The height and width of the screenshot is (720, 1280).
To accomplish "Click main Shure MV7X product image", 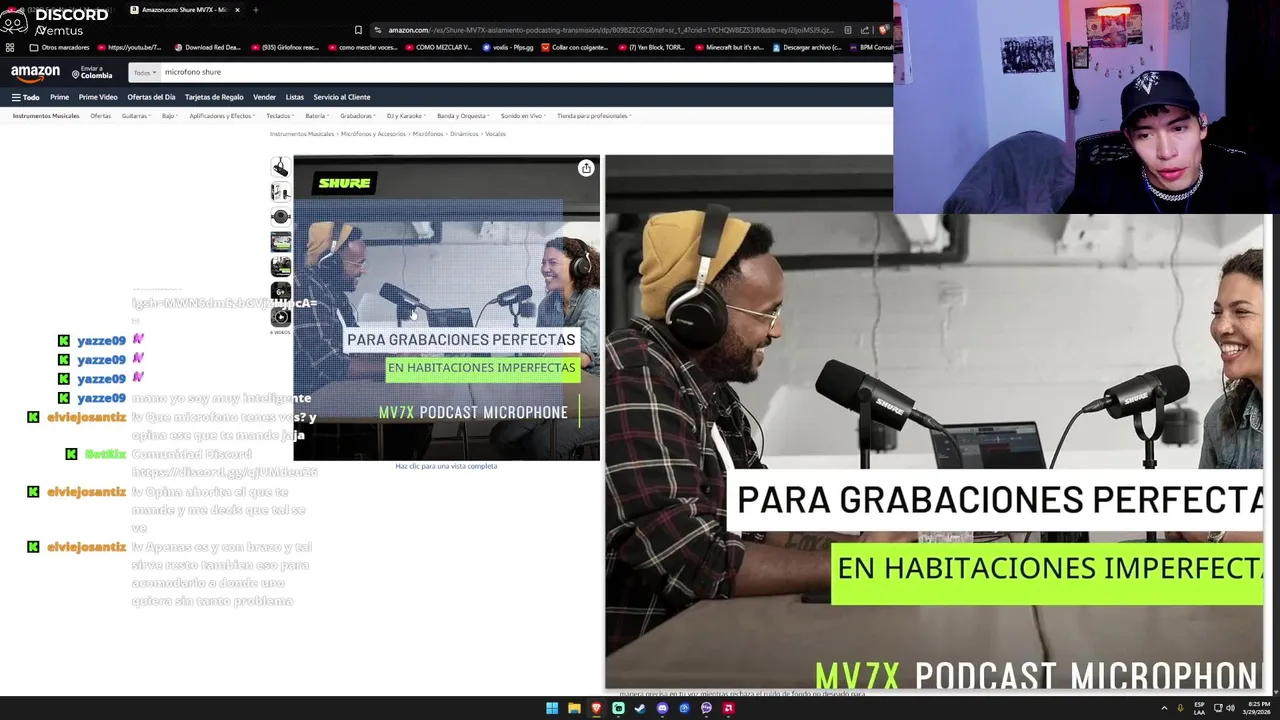I will pyautogui.click(x=446, y=308).
